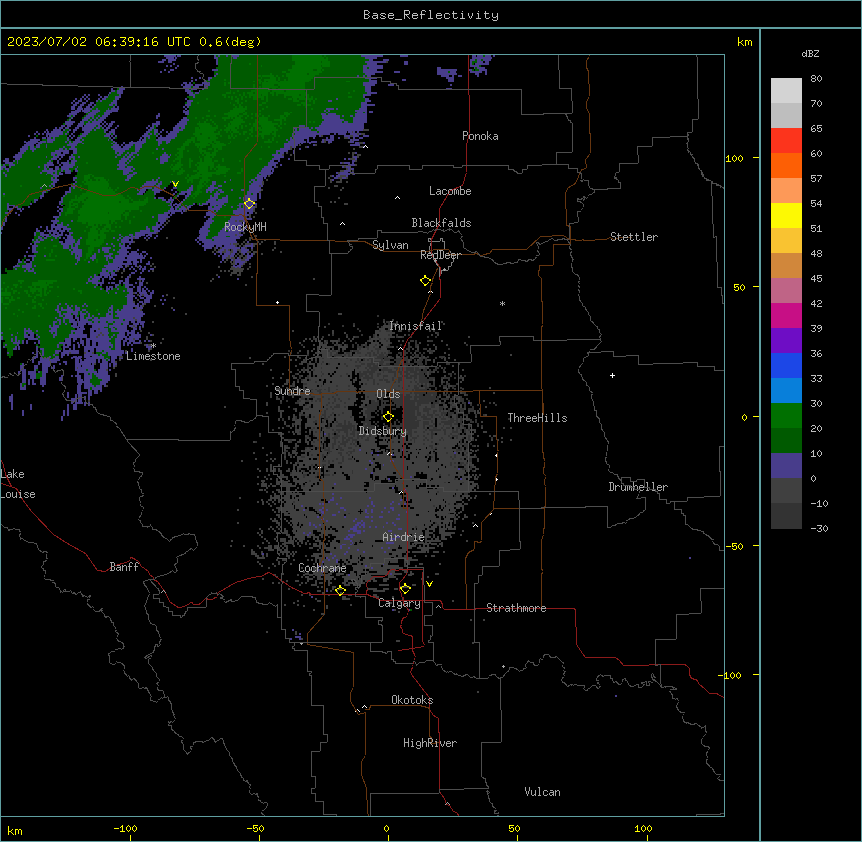This screenshot has height=842, width=862.
Task: Select the darkest gray swatch above -30 dBZ
Action: click(x=786, y=516)
